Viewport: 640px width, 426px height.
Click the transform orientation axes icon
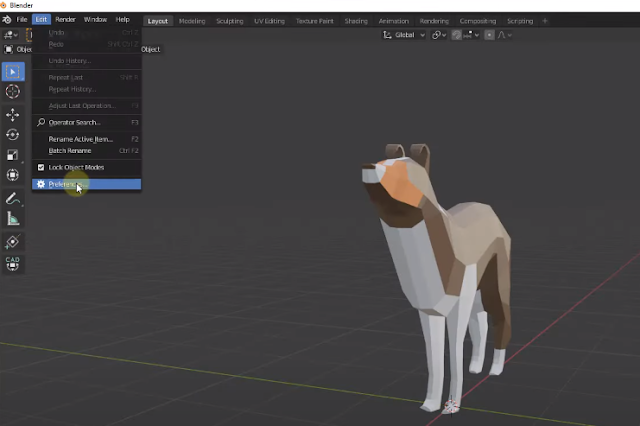pyautogui.click(x=387, y=35)
